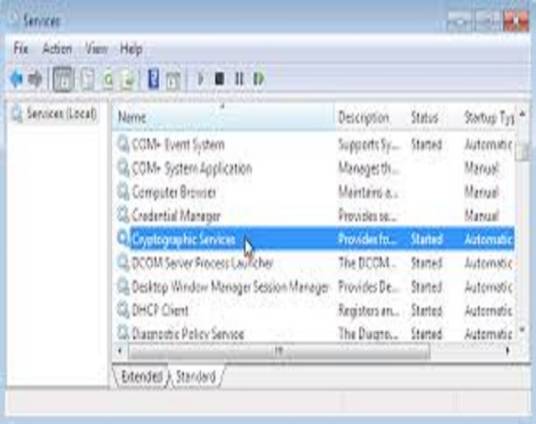Click the Forward arrow in toolbar
Image resolution: width=536 pixels, height=424 pixels.
click(x=35, y=79)
